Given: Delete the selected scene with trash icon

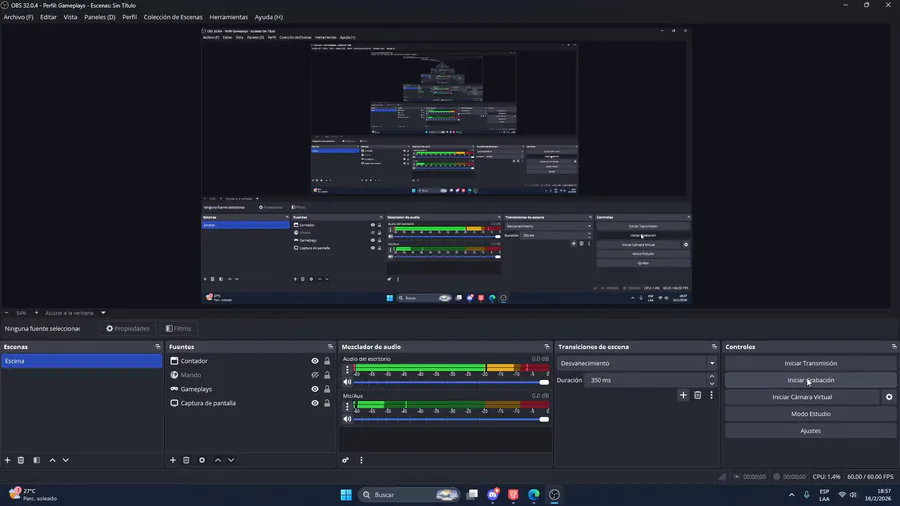Looking at the screenshot, I should click(x=21, y=460).
